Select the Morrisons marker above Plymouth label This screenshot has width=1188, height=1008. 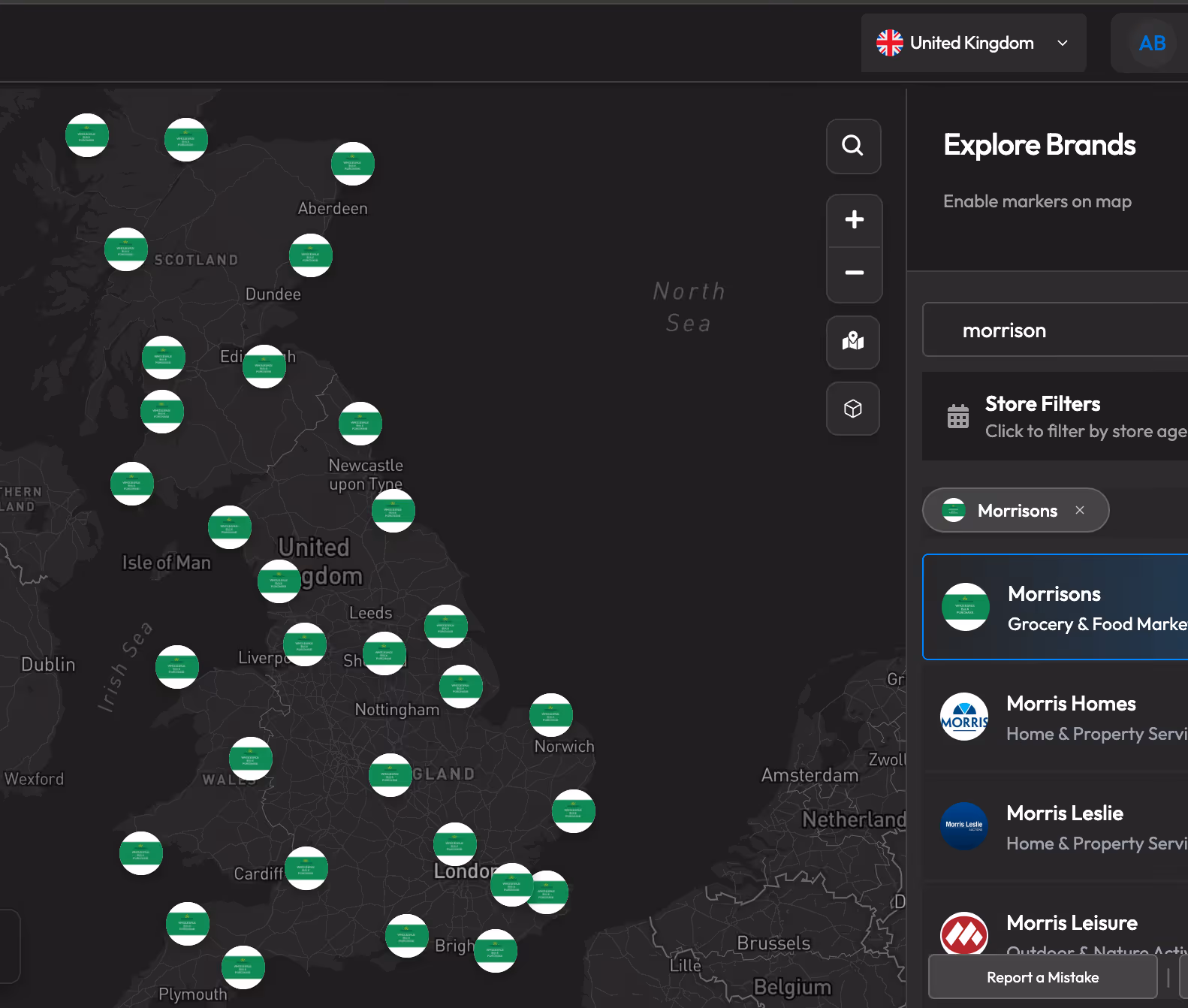coord(243,967)
